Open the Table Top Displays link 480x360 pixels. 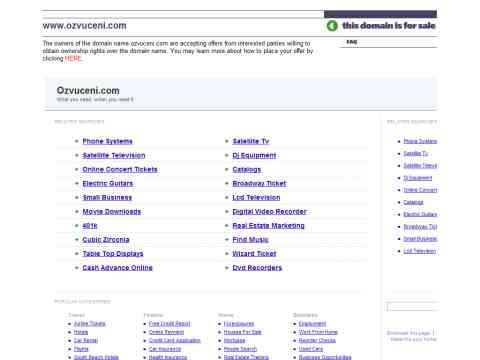(113, 254)
